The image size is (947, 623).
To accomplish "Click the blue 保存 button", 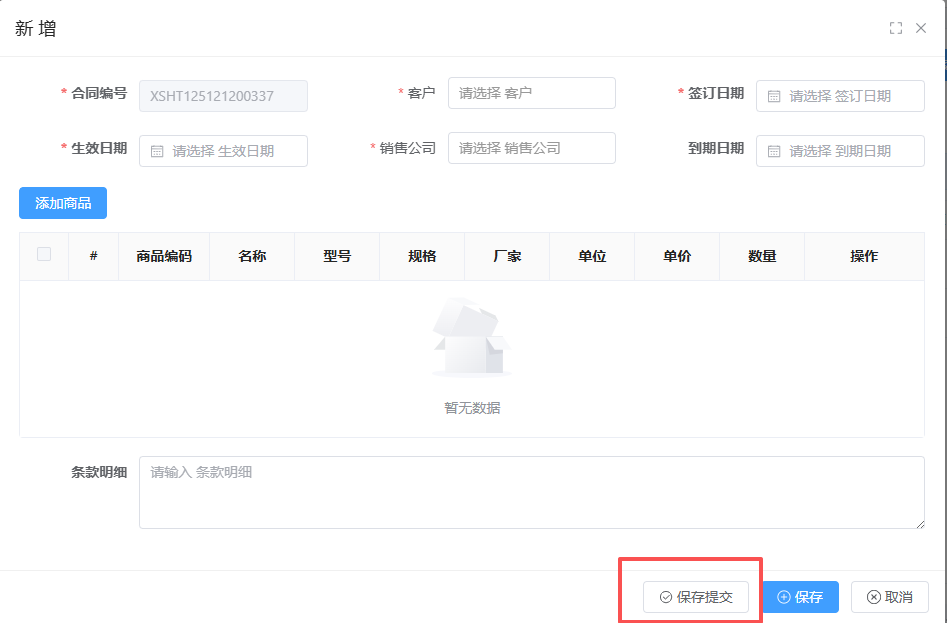I will click(x=800, y=597).
